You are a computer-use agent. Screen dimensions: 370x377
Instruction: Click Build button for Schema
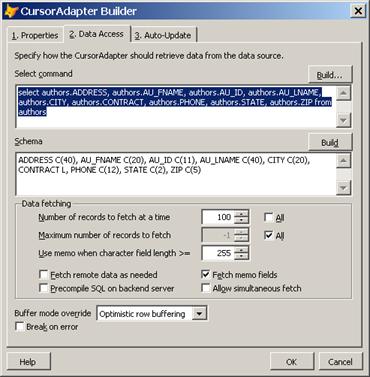pyautogui.click(x=329, y=143)
